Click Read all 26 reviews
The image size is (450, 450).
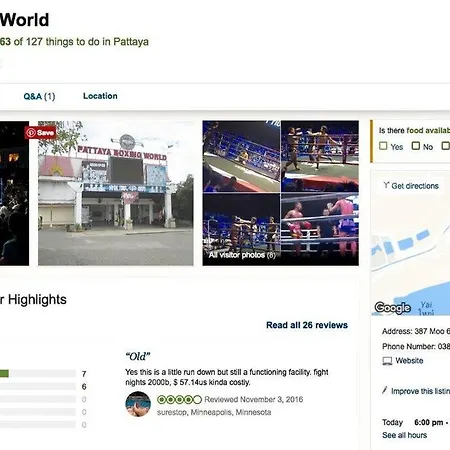pos(307,325)
